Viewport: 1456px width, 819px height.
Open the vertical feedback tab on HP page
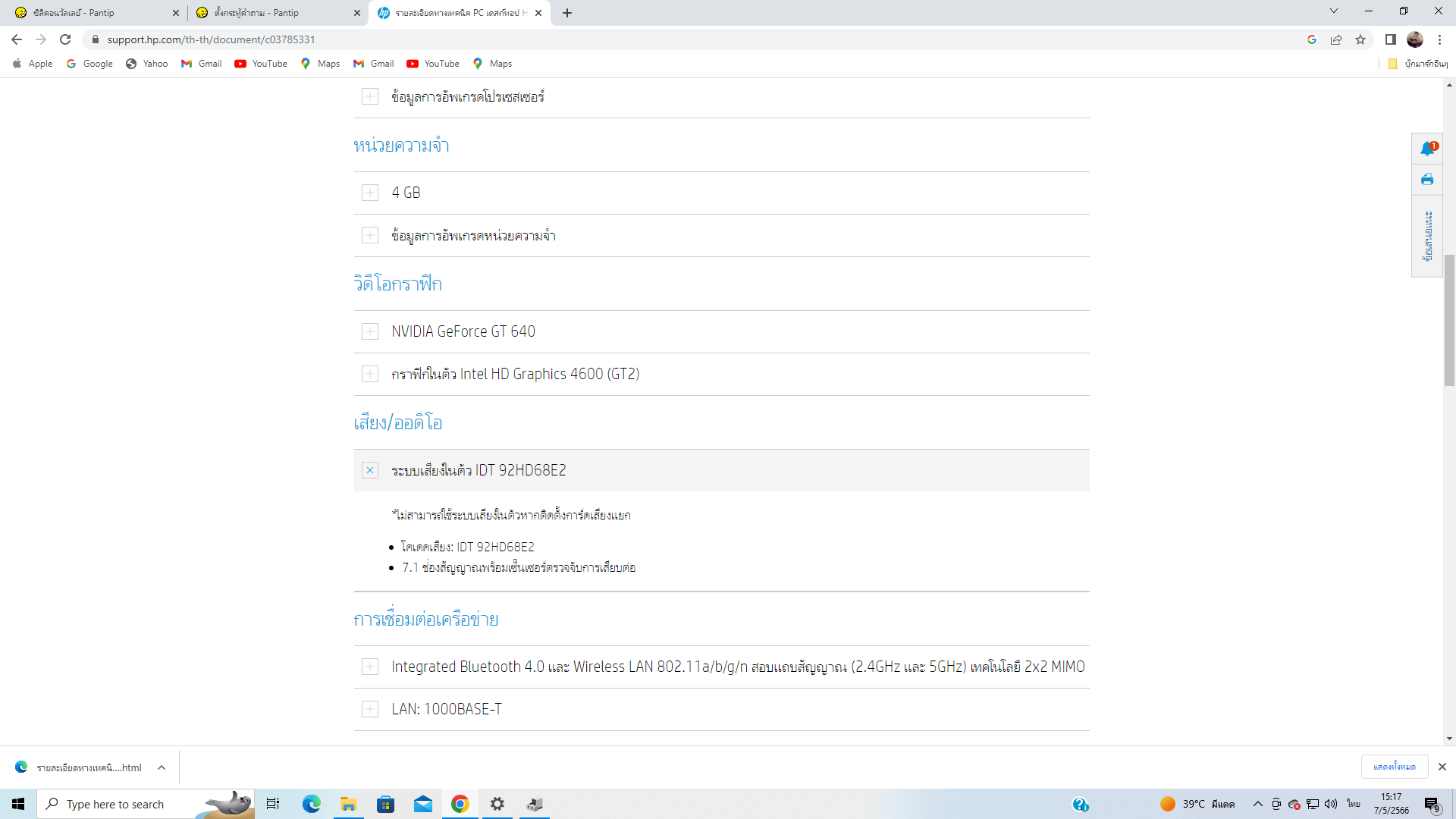[x=1427, y=236]
